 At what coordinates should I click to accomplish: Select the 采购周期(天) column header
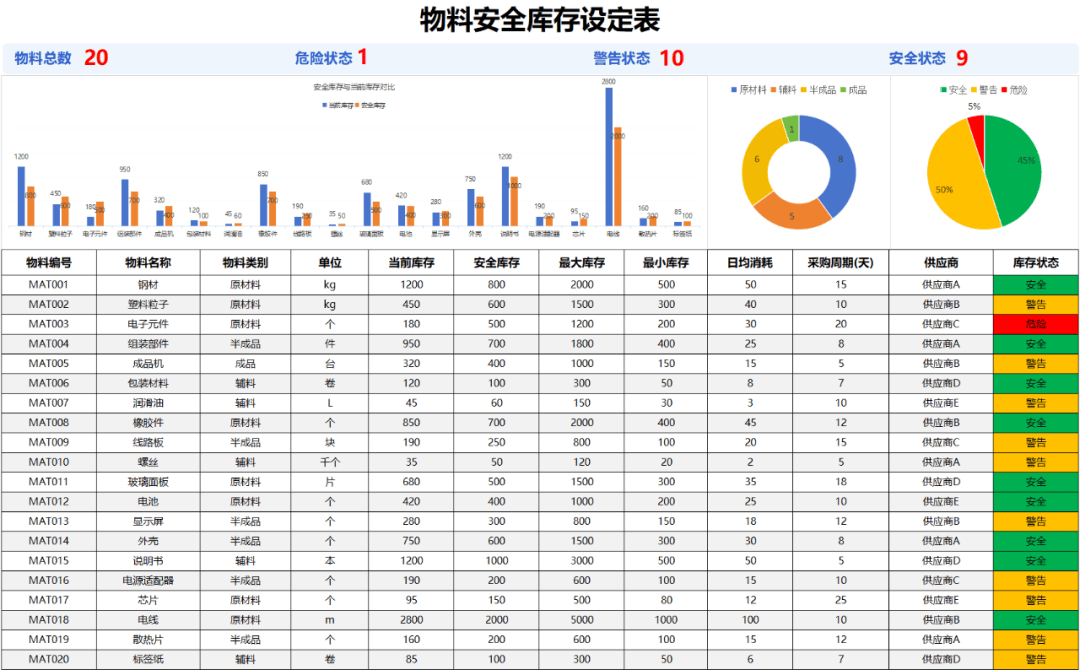click(x=840, y=263)
